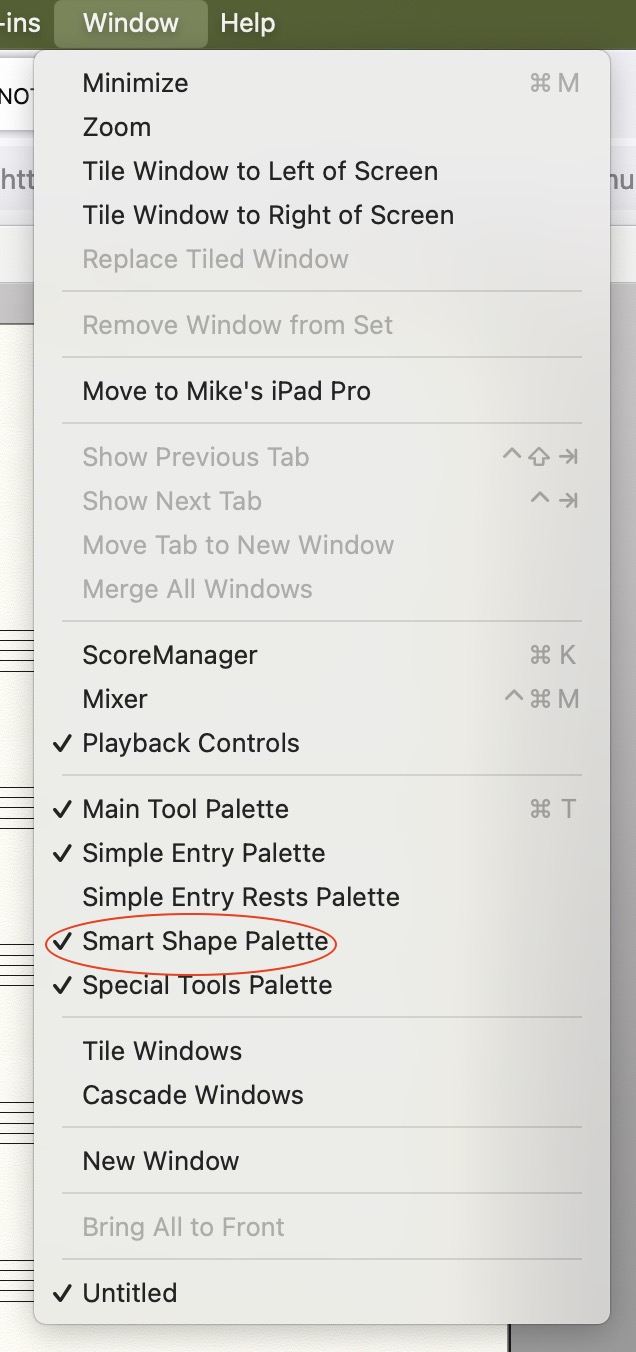The image size is (636, 1352).
Task: Open the Plug-ins menu
Action: pyautogui.click(x=20, y=23)
